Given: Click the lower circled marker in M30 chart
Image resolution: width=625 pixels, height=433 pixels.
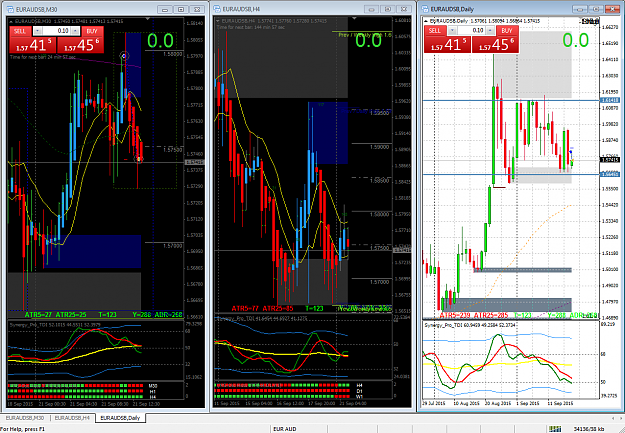Looking at the screenshot, I should [x=140, y=159].
